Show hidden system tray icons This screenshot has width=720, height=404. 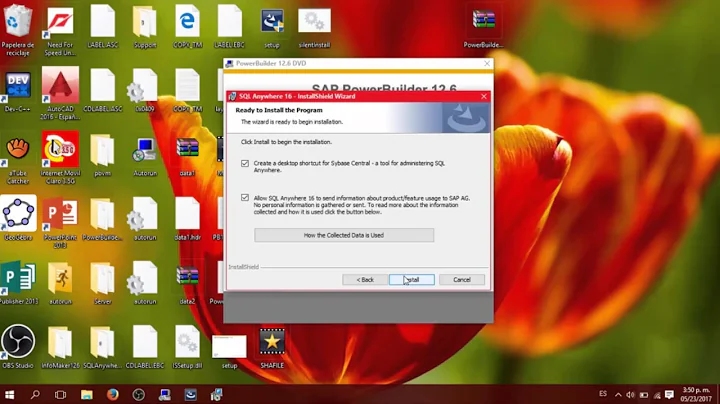(618, 395)
